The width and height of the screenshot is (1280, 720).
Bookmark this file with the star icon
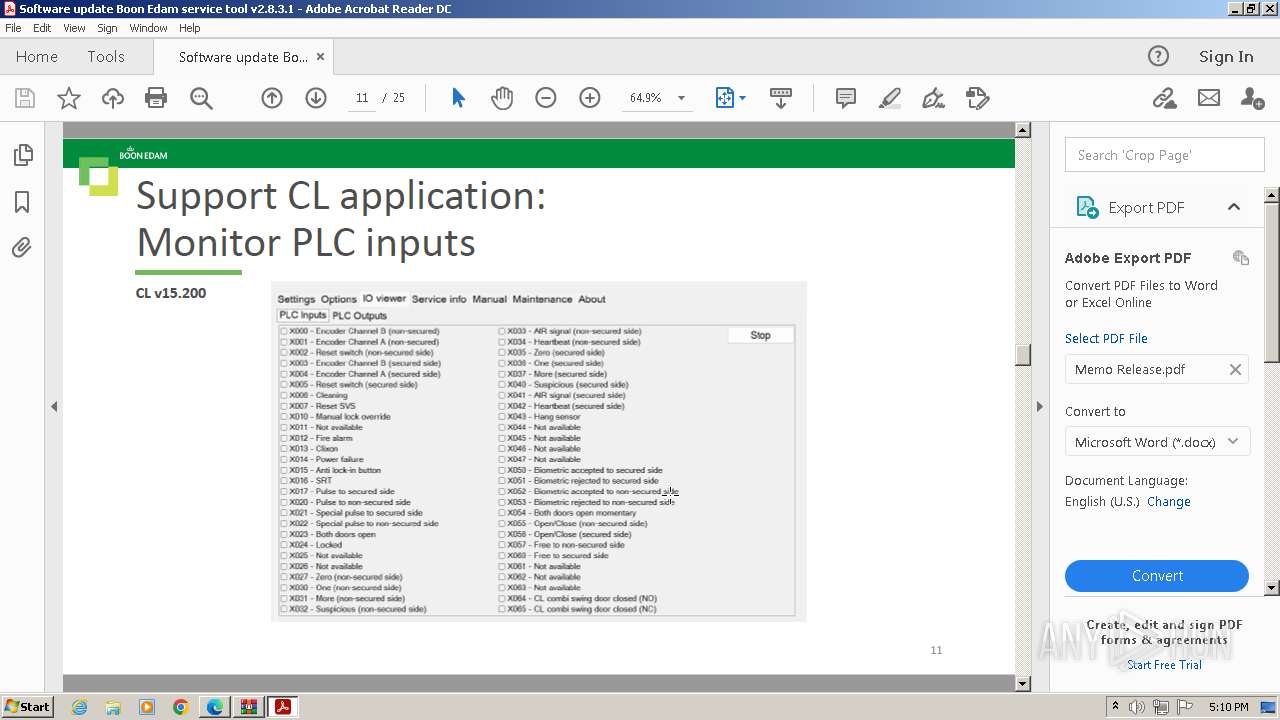pyautogui.click(x=69, y=98)
